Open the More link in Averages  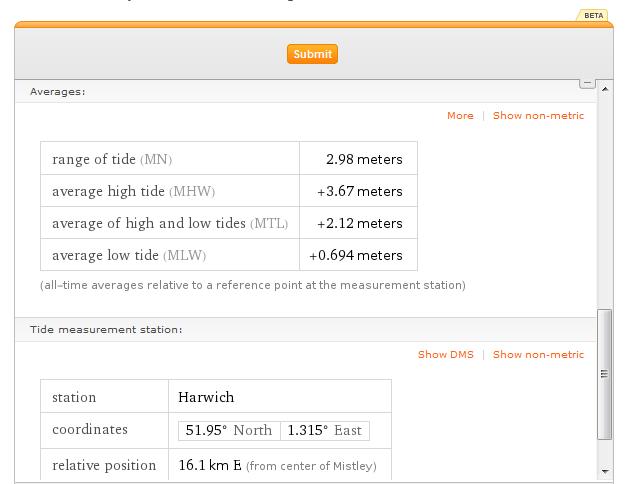(x=460, y=116)
